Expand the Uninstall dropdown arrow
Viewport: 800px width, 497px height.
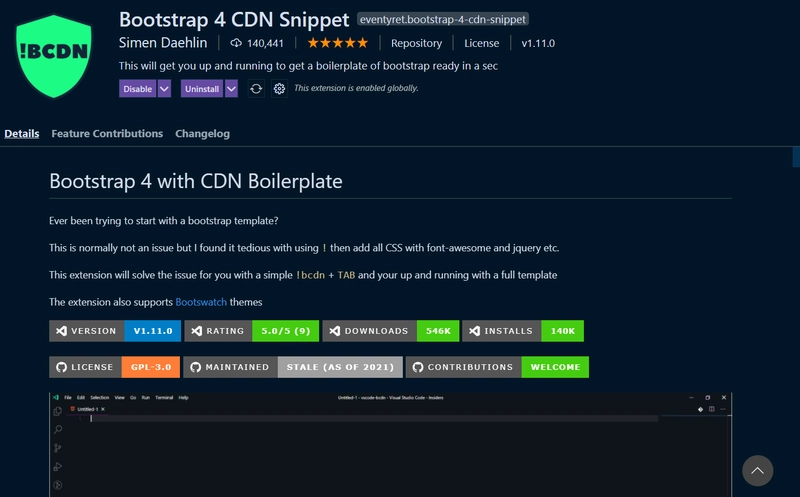pyautogui.click(x=231, y=89)
